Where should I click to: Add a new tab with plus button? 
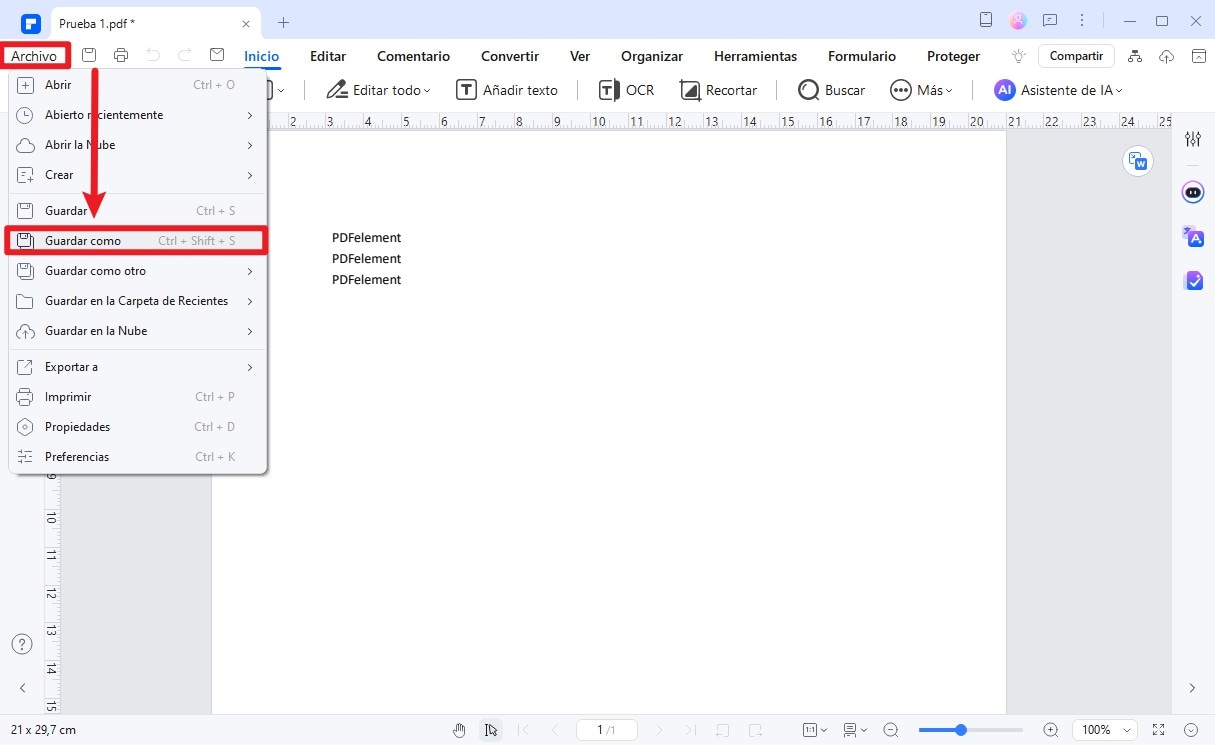[283, 22]
